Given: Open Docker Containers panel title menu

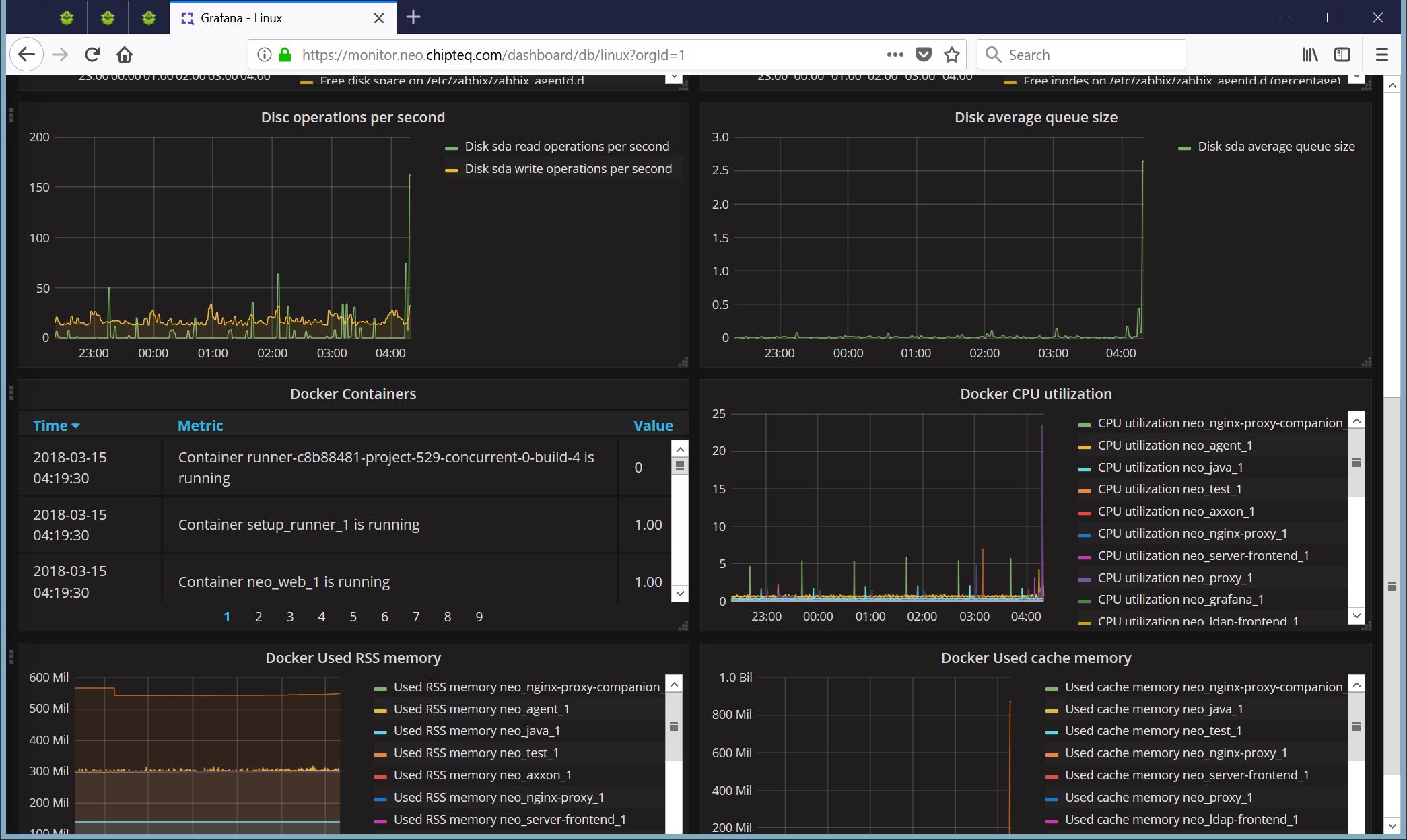Looking at the screenshot, I should click(353, 394).
